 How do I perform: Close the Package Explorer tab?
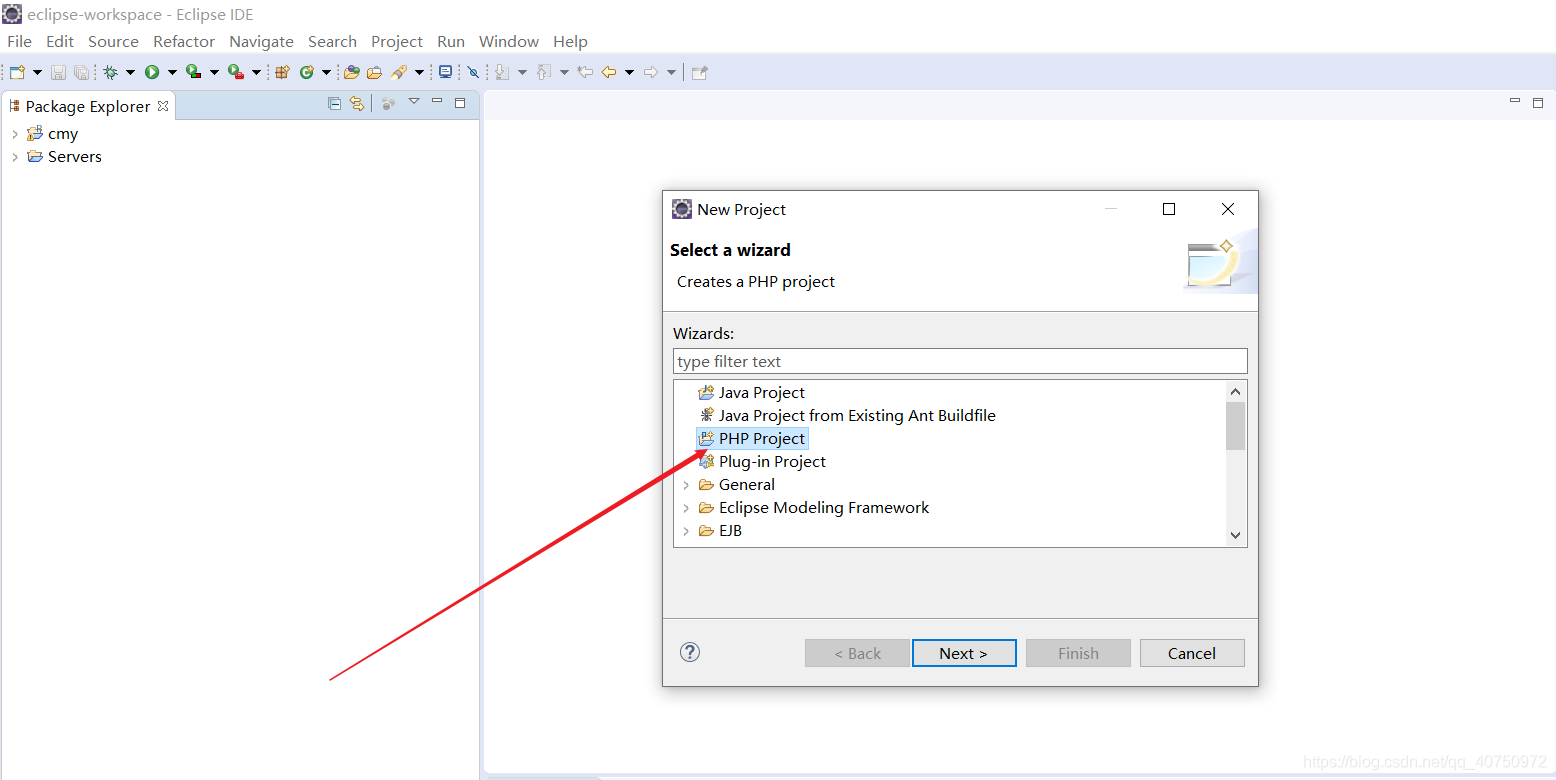[x=163, y=106]
